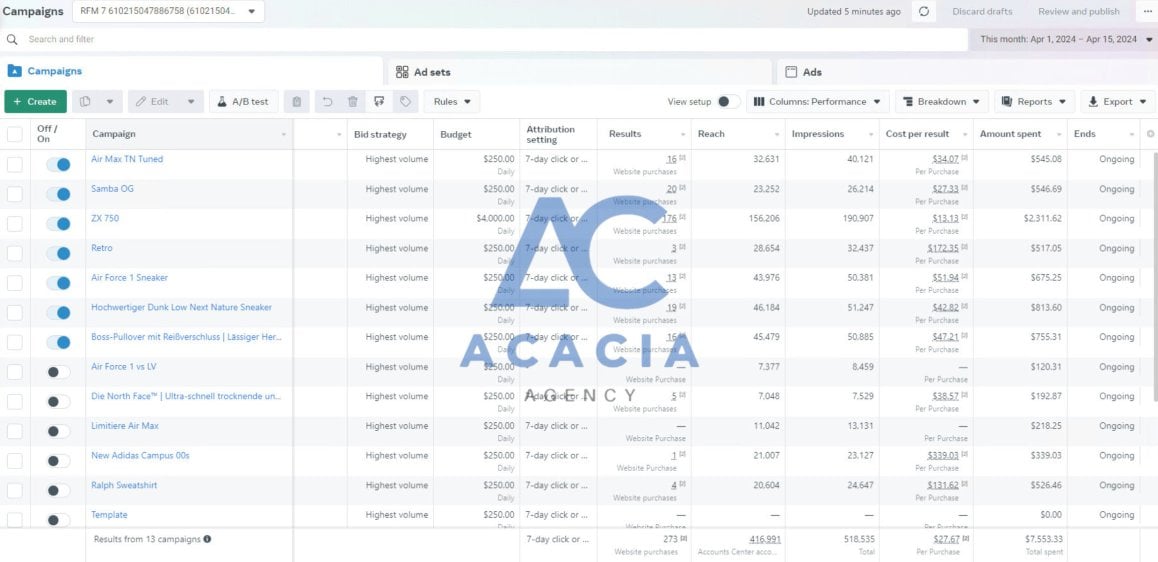This screenshot has height=562, width=1158.
Task: Click the refresh data icon
Action: (923, 12)
